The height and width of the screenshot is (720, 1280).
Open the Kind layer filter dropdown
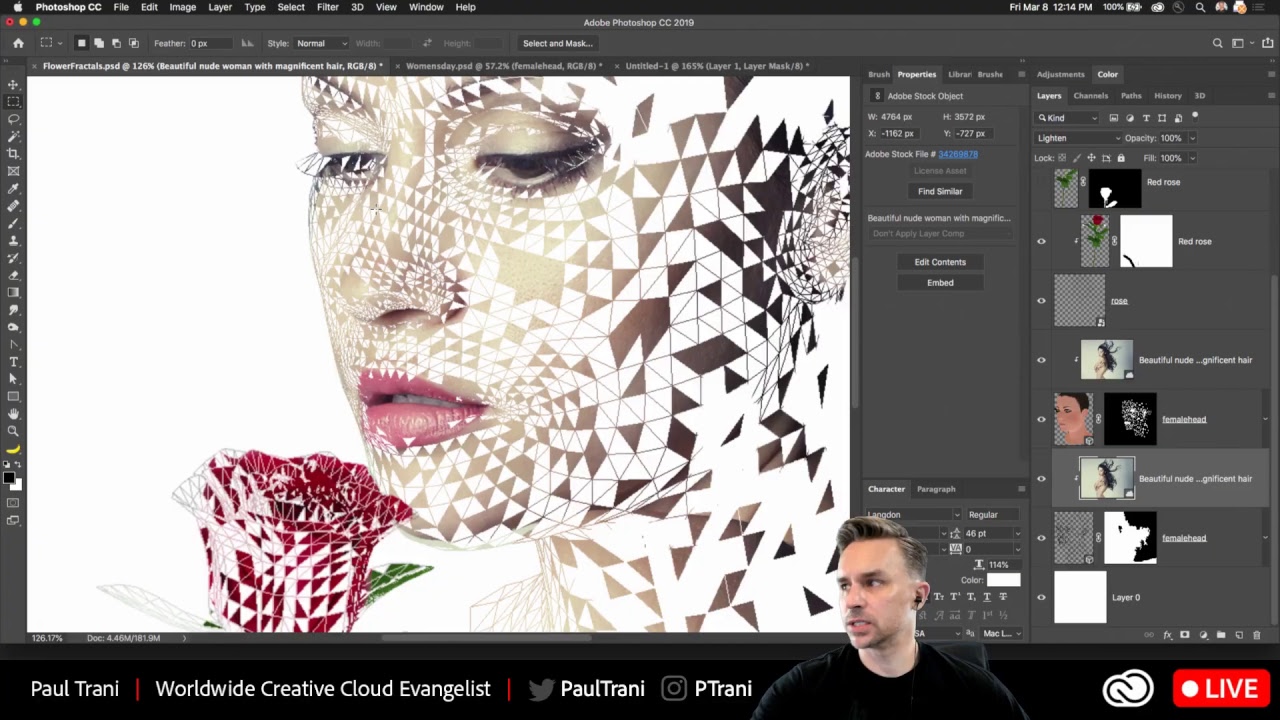click(x=1067, y=118)
